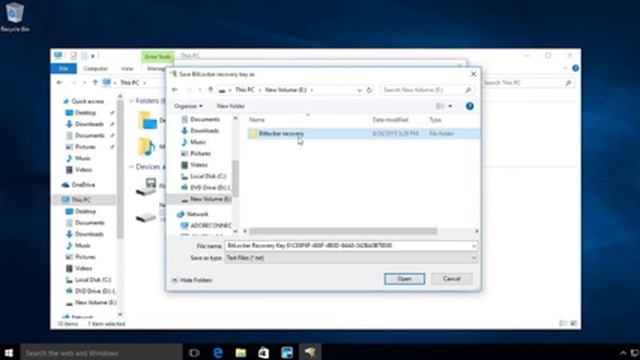Open the view options dropdown arrow in dialog
Viewport: 640px width, 360px height.
(450, 106)
